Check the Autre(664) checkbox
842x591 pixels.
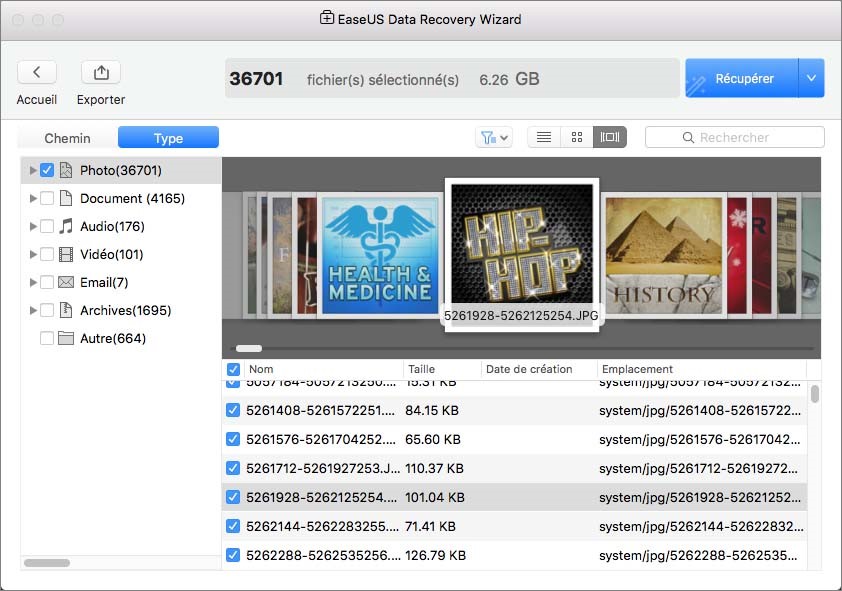pyautogui.click(x=47, y=338)
